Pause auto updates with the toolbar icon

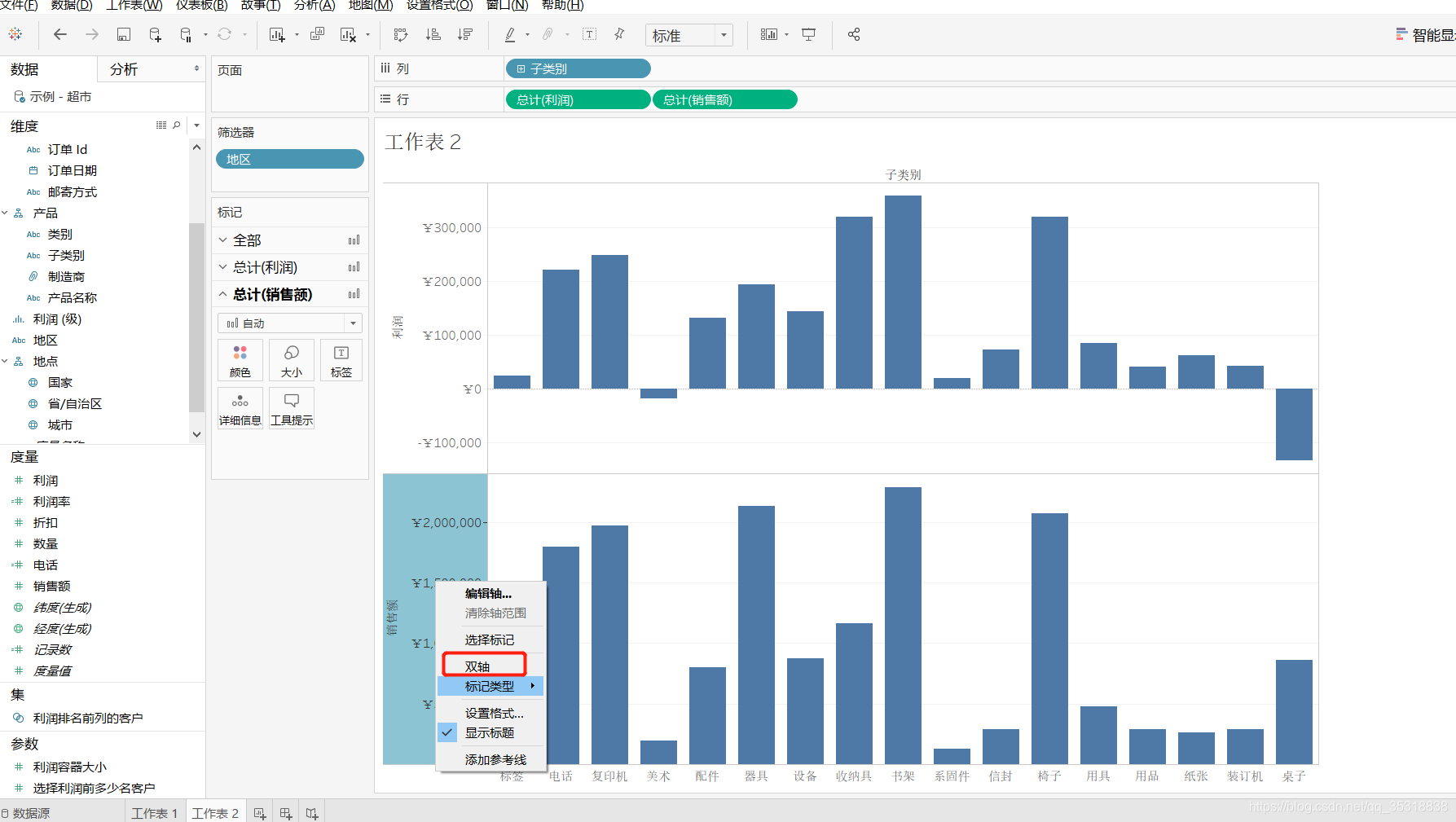tap(186, 34)
